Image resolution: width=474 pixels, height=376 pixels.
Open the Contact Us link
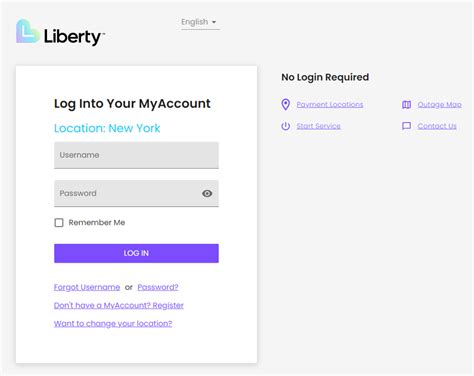click(x=437, y=126)
